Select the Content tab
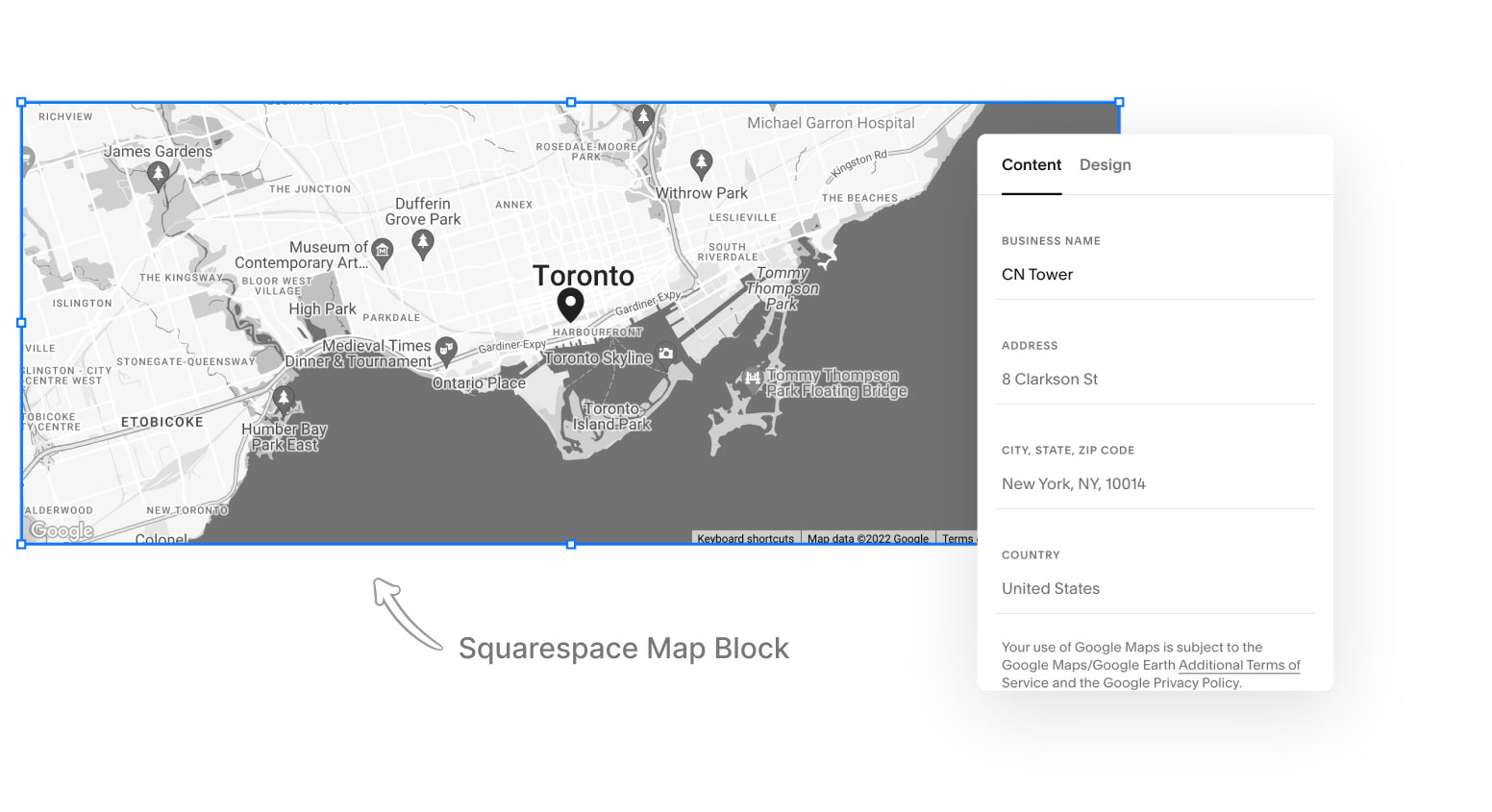 tap(1032, 164)
